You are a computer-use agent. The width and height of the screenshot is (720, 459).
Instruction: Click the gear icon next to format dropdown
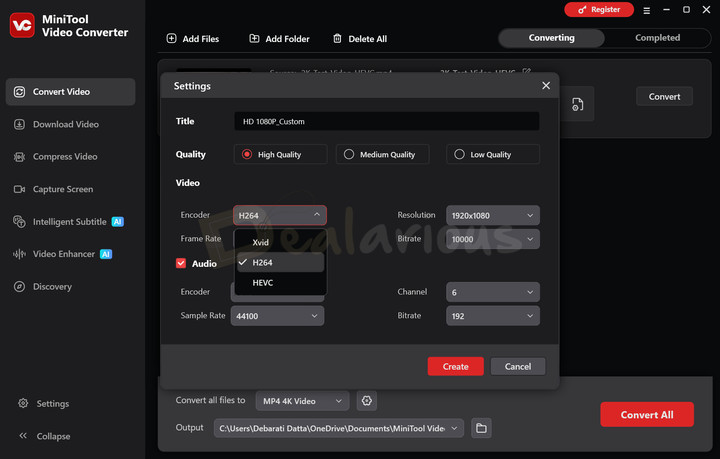pos(366,401)
